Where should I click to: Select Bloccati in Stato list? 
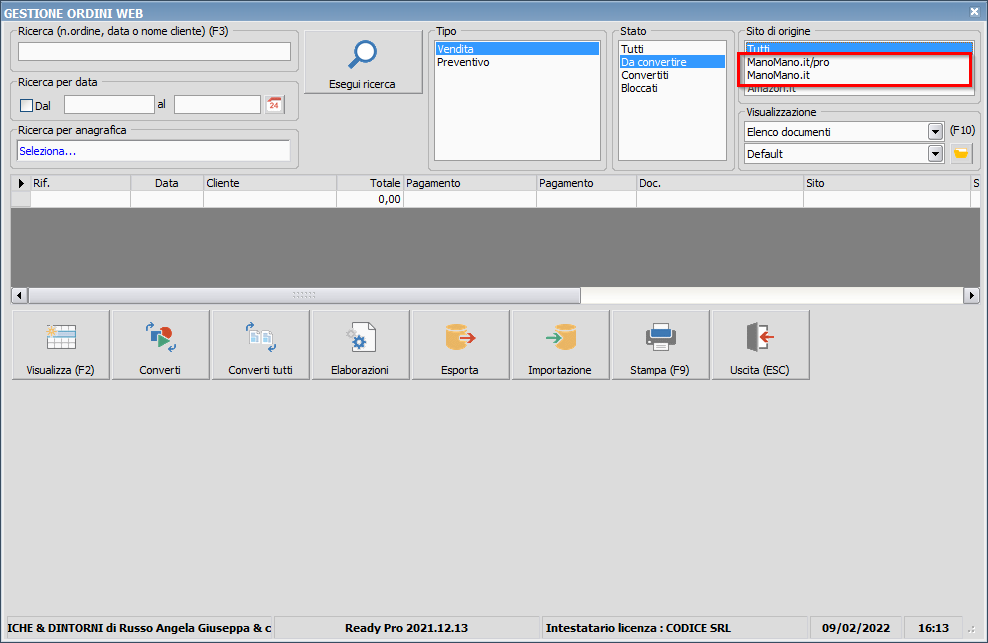click(672, 88)
